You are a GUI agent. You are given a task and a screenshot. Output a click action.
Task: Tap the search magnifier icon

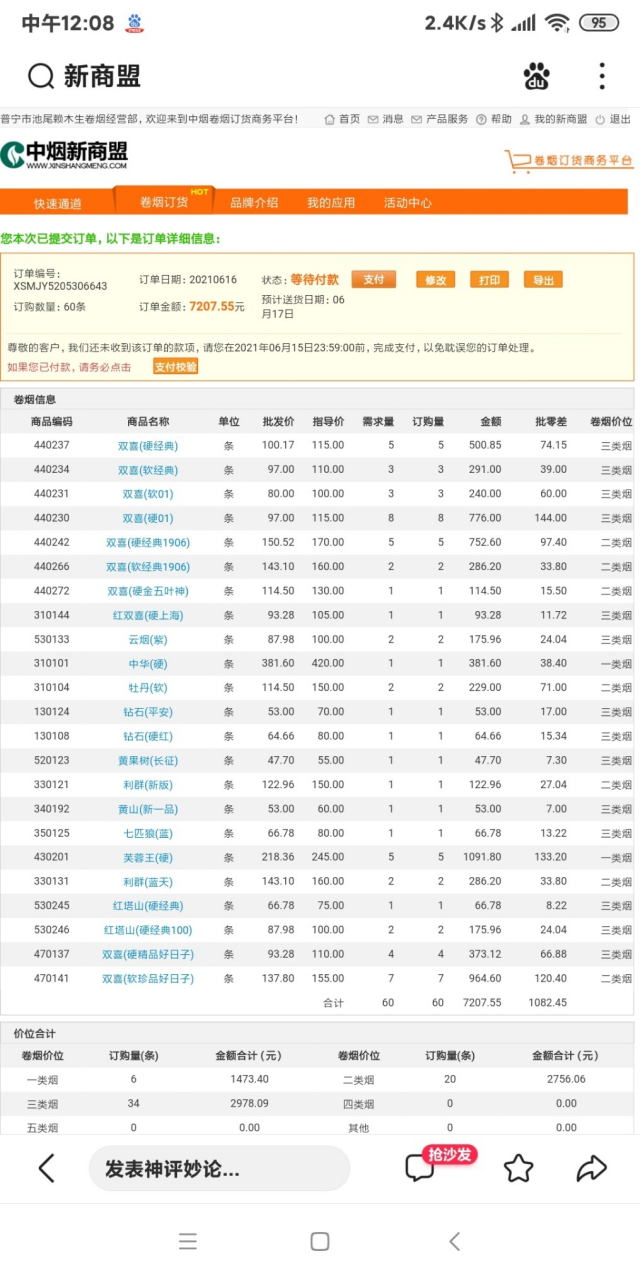coord(41,76)
